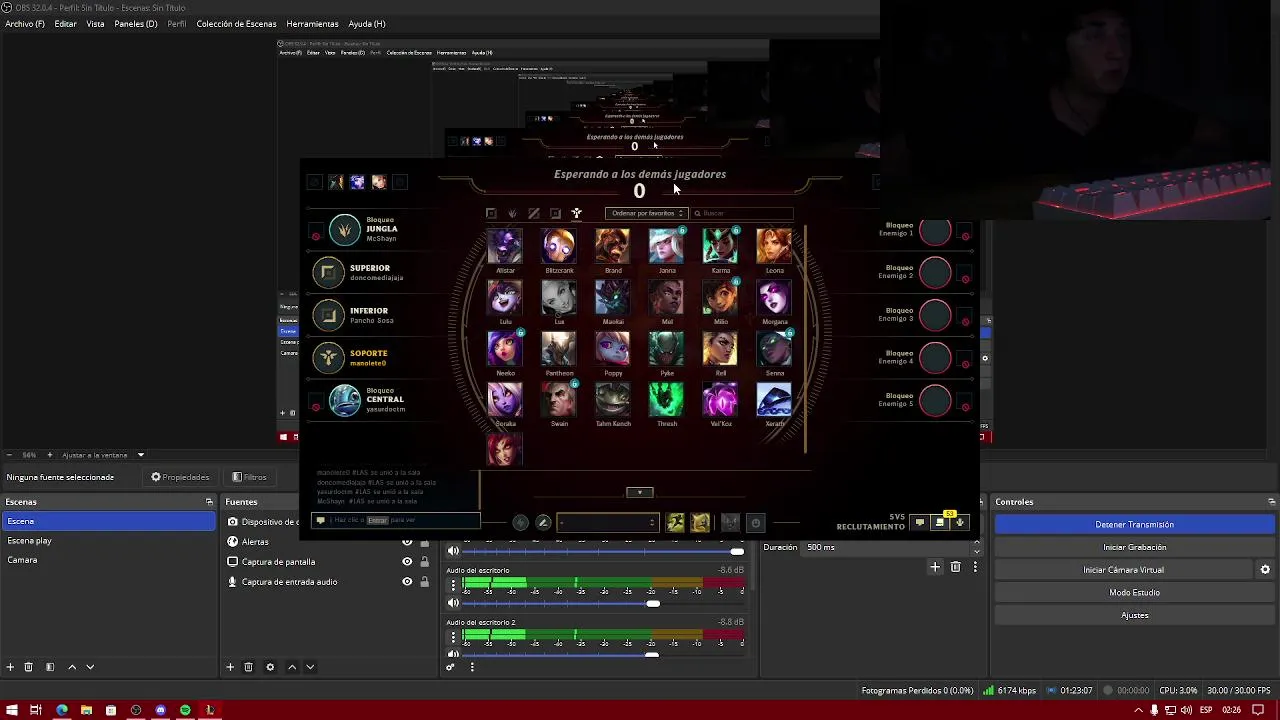This screenshot has width=1280, height=720.
Task: Click Detener Transmisión button
Action: point(1134,524)
